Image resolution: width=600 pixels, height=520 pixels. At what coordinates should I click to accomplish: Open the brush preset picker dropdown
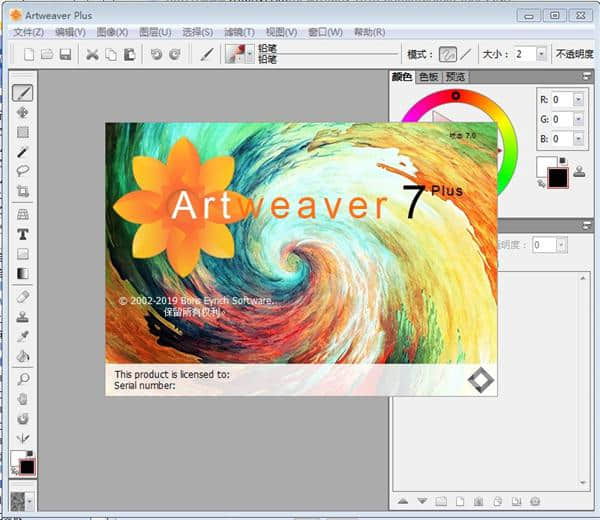click(x=249, y=54)
